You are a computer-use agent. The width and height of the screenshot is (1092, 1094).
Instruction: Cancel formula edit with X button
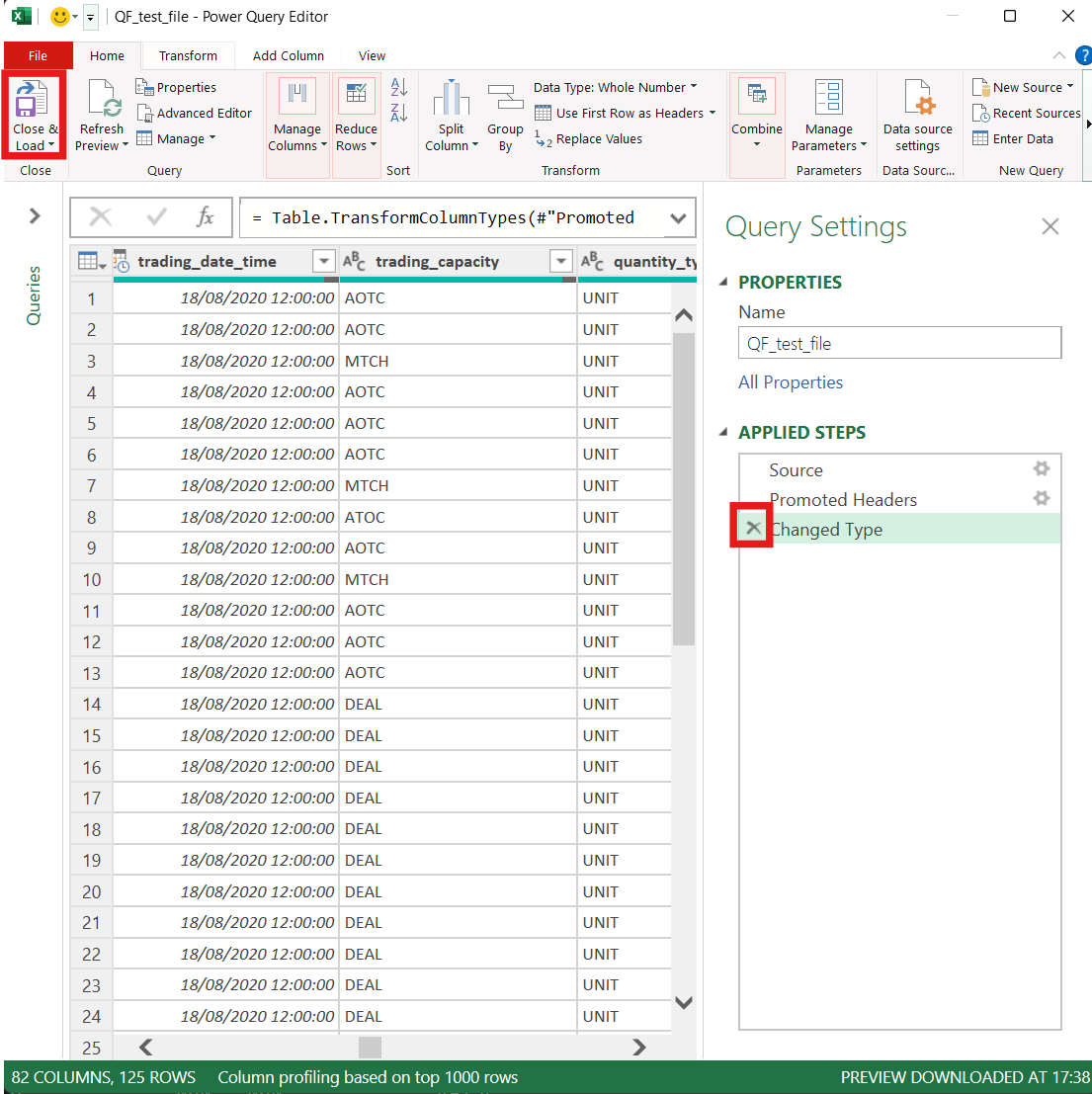[101, 217]
